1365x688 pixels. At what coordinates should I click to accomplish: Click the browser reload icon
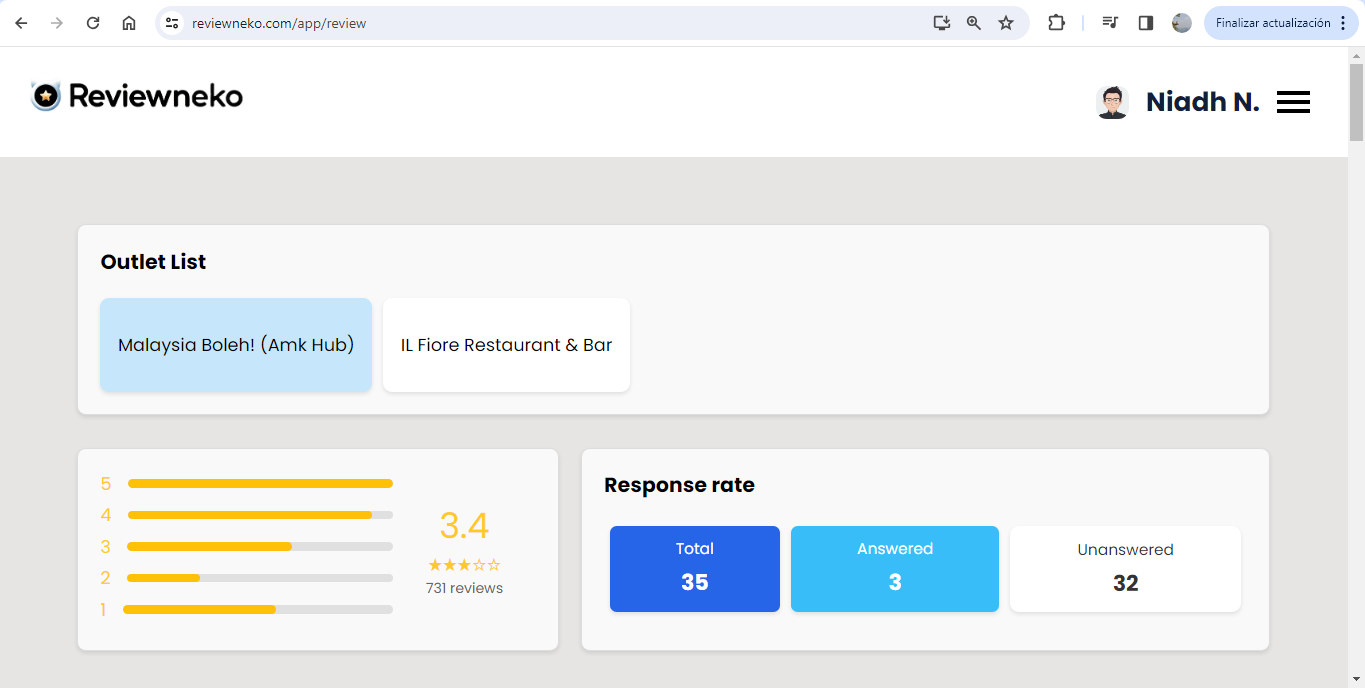(x=93, y=23)
